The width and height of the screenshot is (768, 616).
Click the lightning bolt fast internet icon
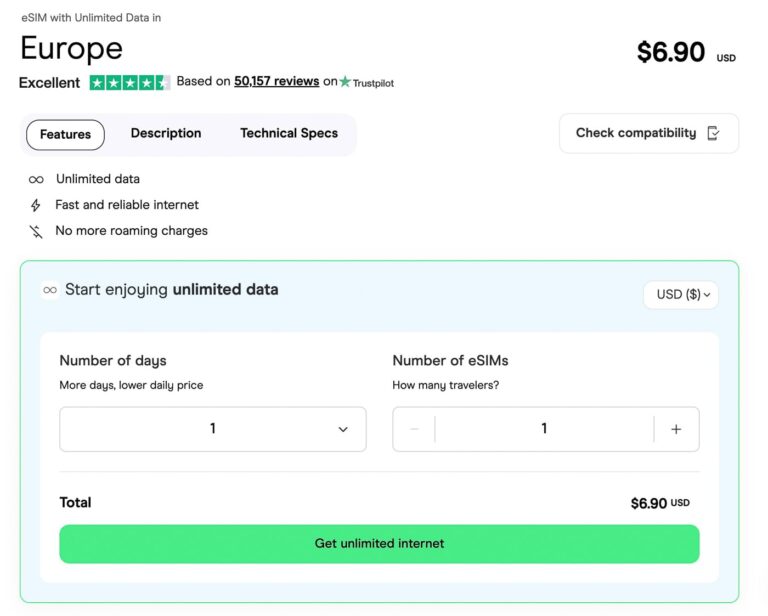click(36, 205)
